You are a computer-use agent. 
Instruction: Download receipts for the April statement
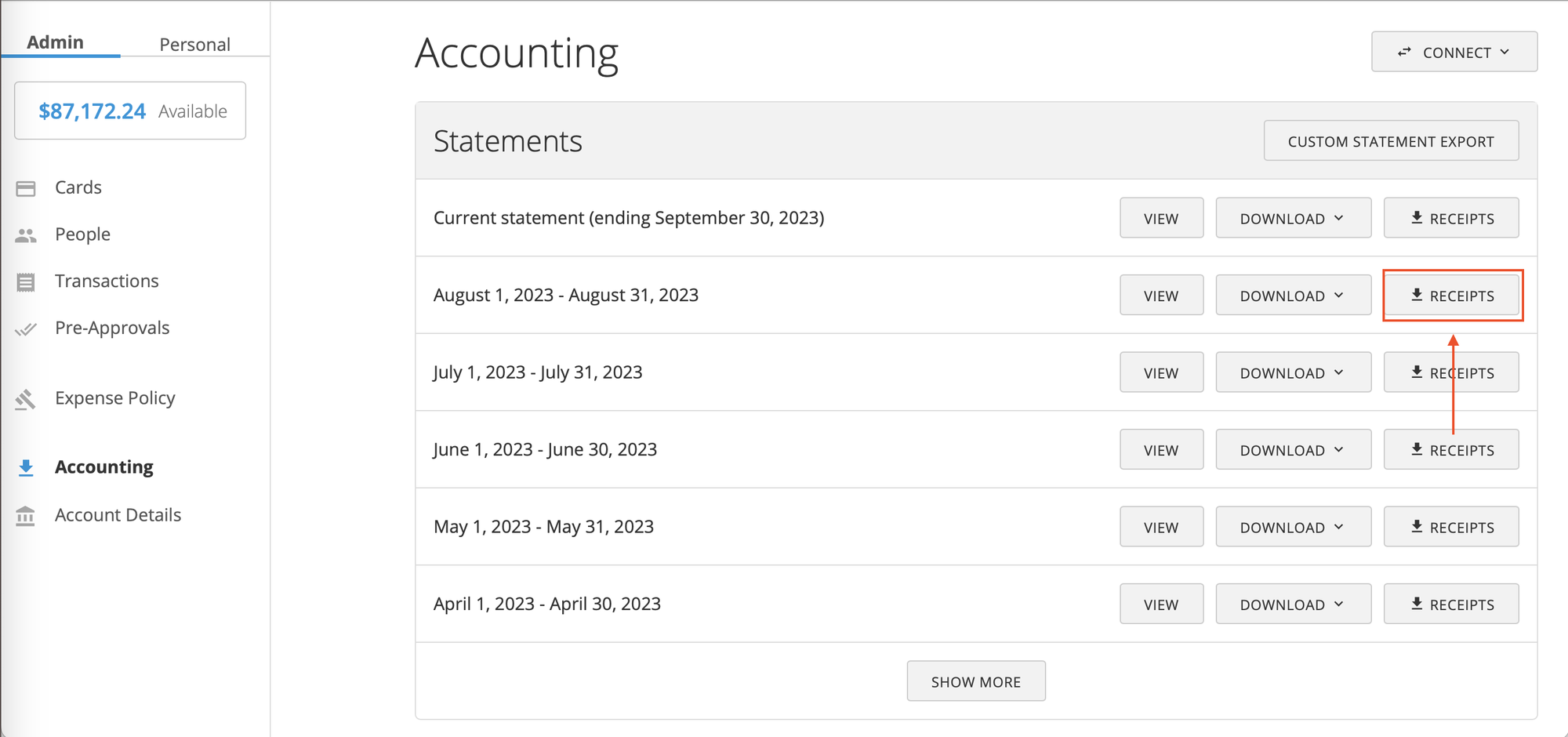[1451, 604]
